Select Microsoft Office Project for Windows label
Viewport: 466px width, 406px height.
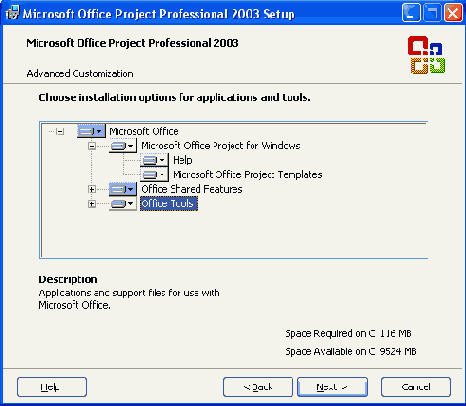pyautogui.click(x=221, y=146)
